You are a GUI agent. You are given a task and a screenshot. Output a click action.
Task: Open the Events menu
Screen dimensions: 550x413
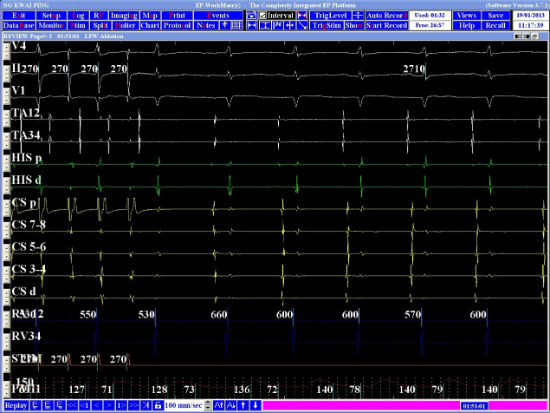coord(218,15)
